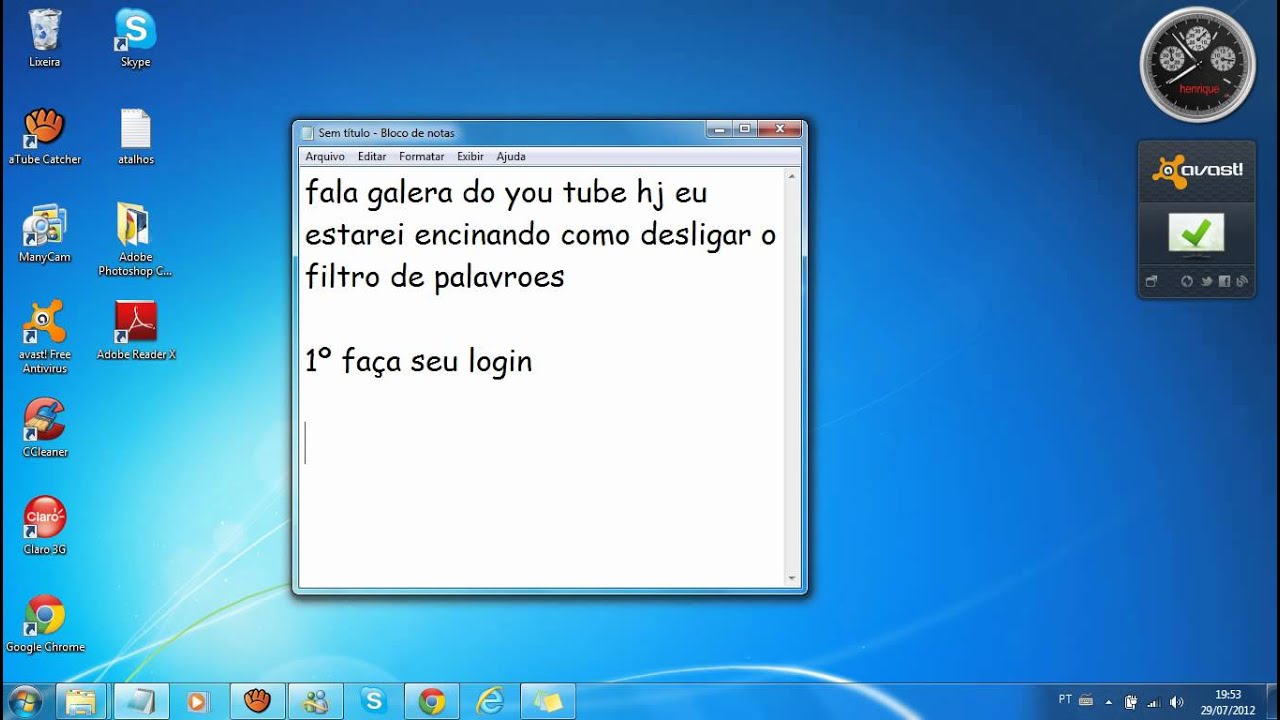Viewport: 1280px width, 720px height.
Task: Click the word 'desligar' in the note
Action: [696, 236]
